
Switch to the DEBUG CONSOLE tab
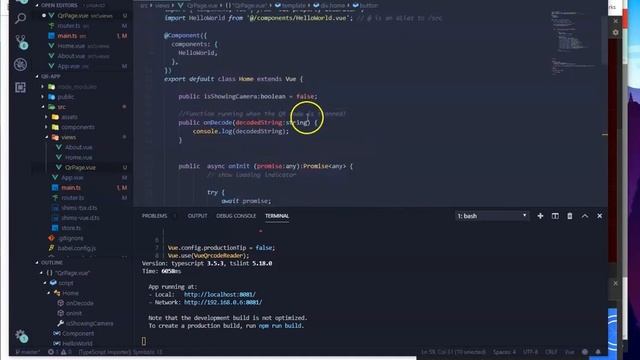coord(236,216)
